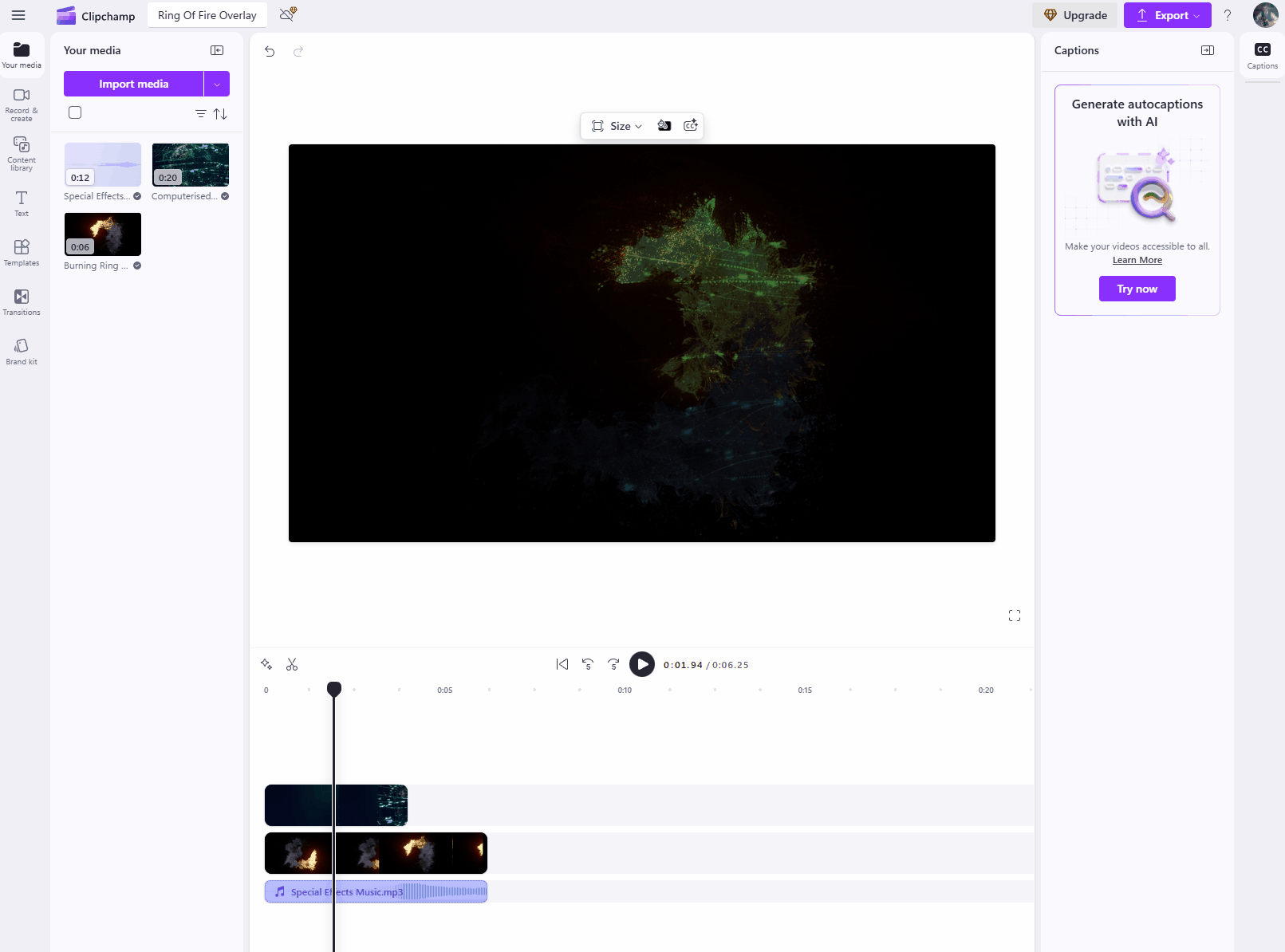Open the Templates tab in sidebar
This screenshot has height=952, width=1285.
(22, 253)
